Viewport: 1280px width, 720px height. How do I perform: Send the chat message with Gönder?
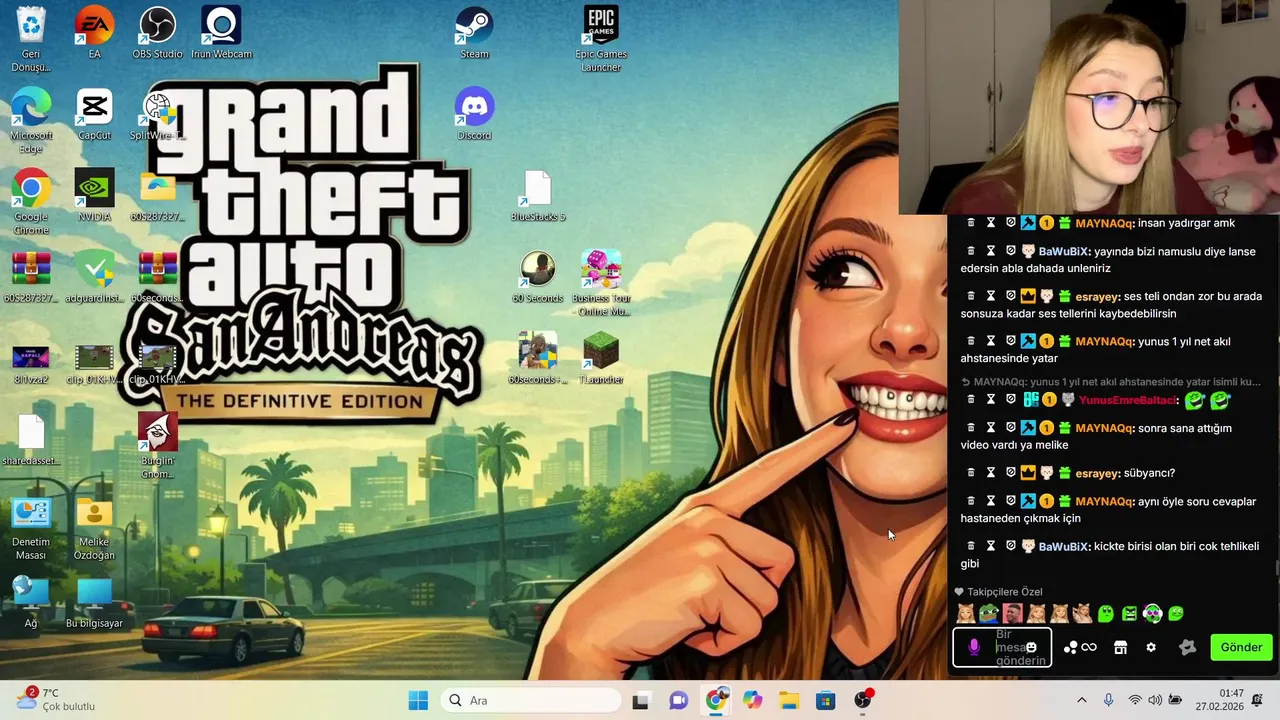[x=1241, y=647]
